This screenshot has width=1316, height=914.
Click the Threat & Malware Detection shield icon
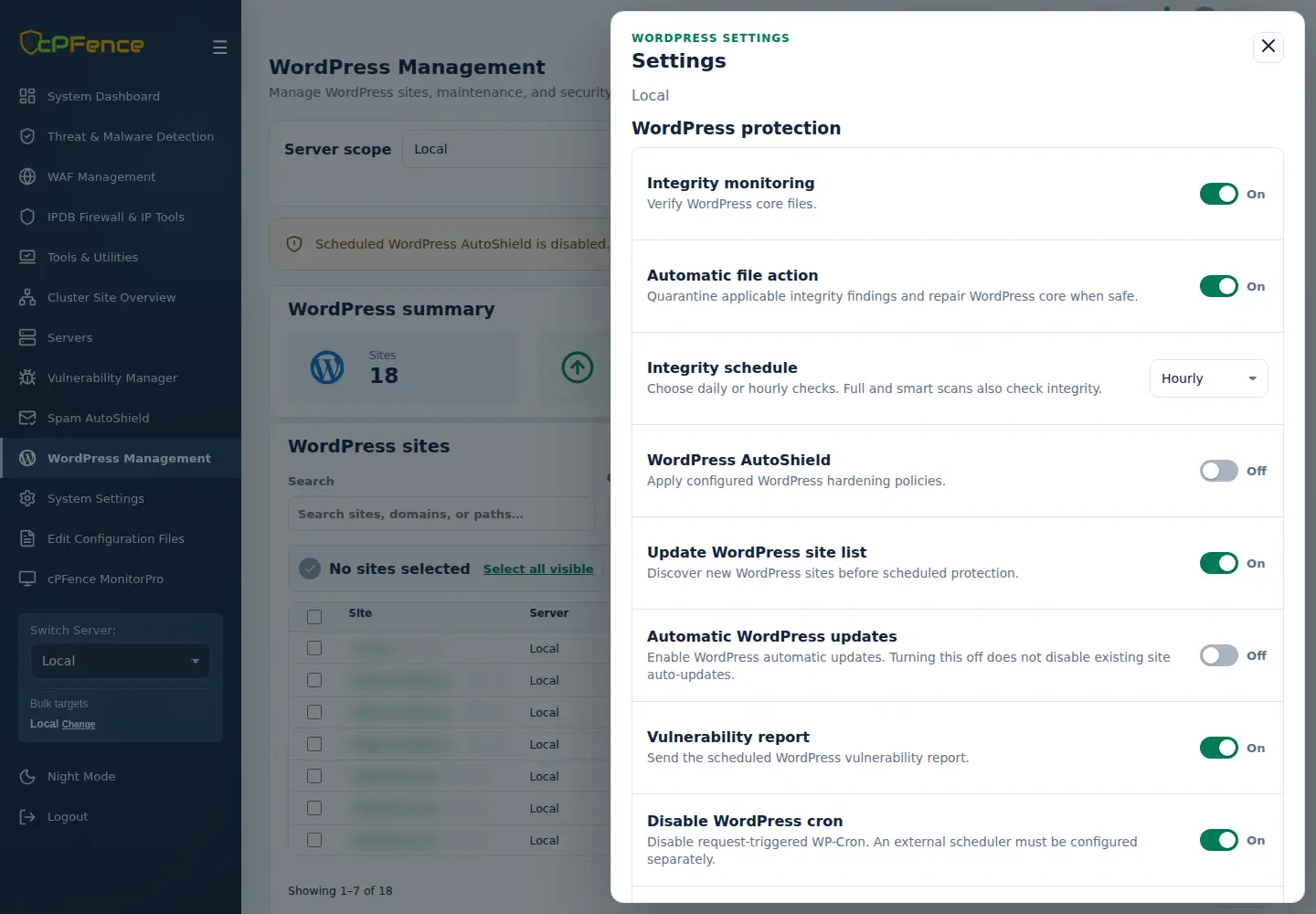click(27, 136)
